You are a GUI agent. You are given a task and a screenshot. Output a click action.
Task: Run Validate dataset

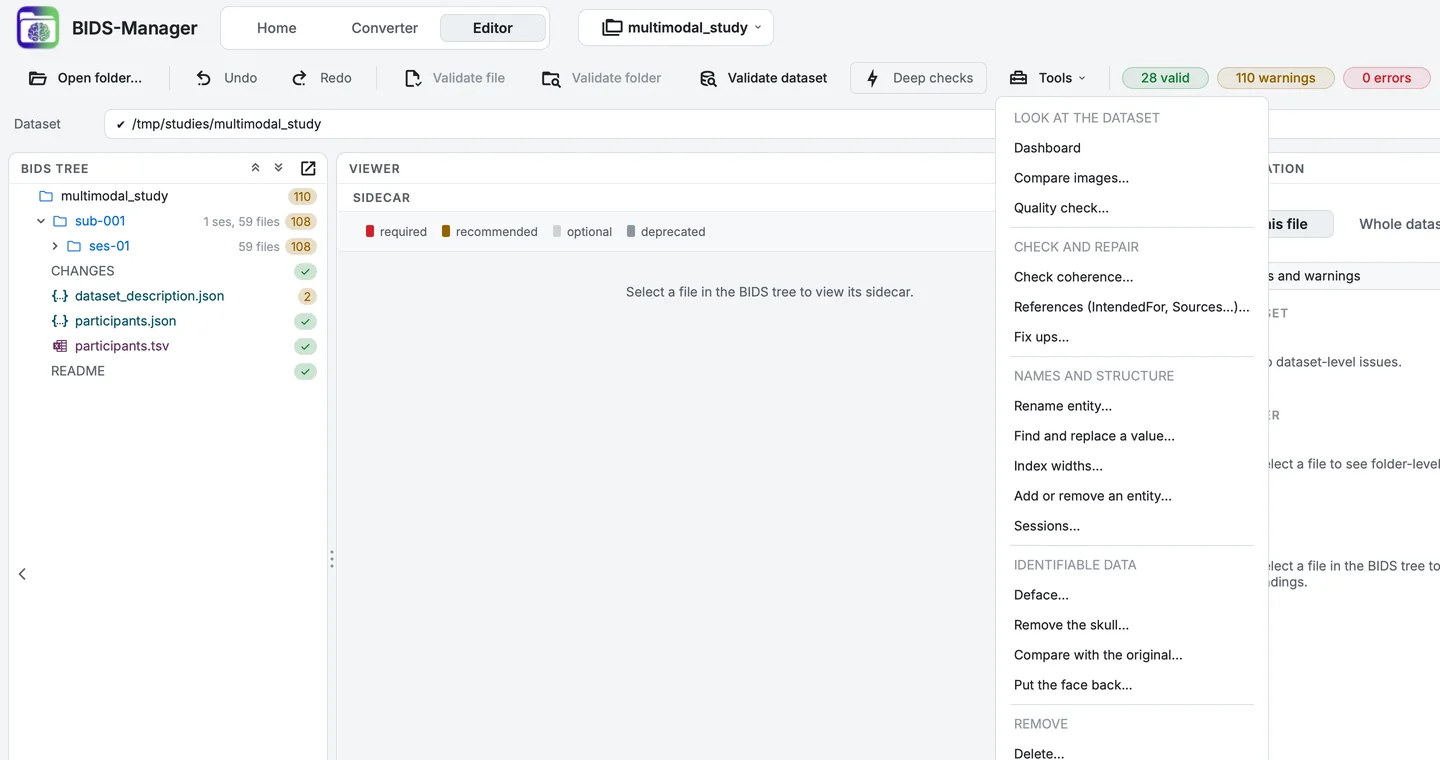point(763,78)
